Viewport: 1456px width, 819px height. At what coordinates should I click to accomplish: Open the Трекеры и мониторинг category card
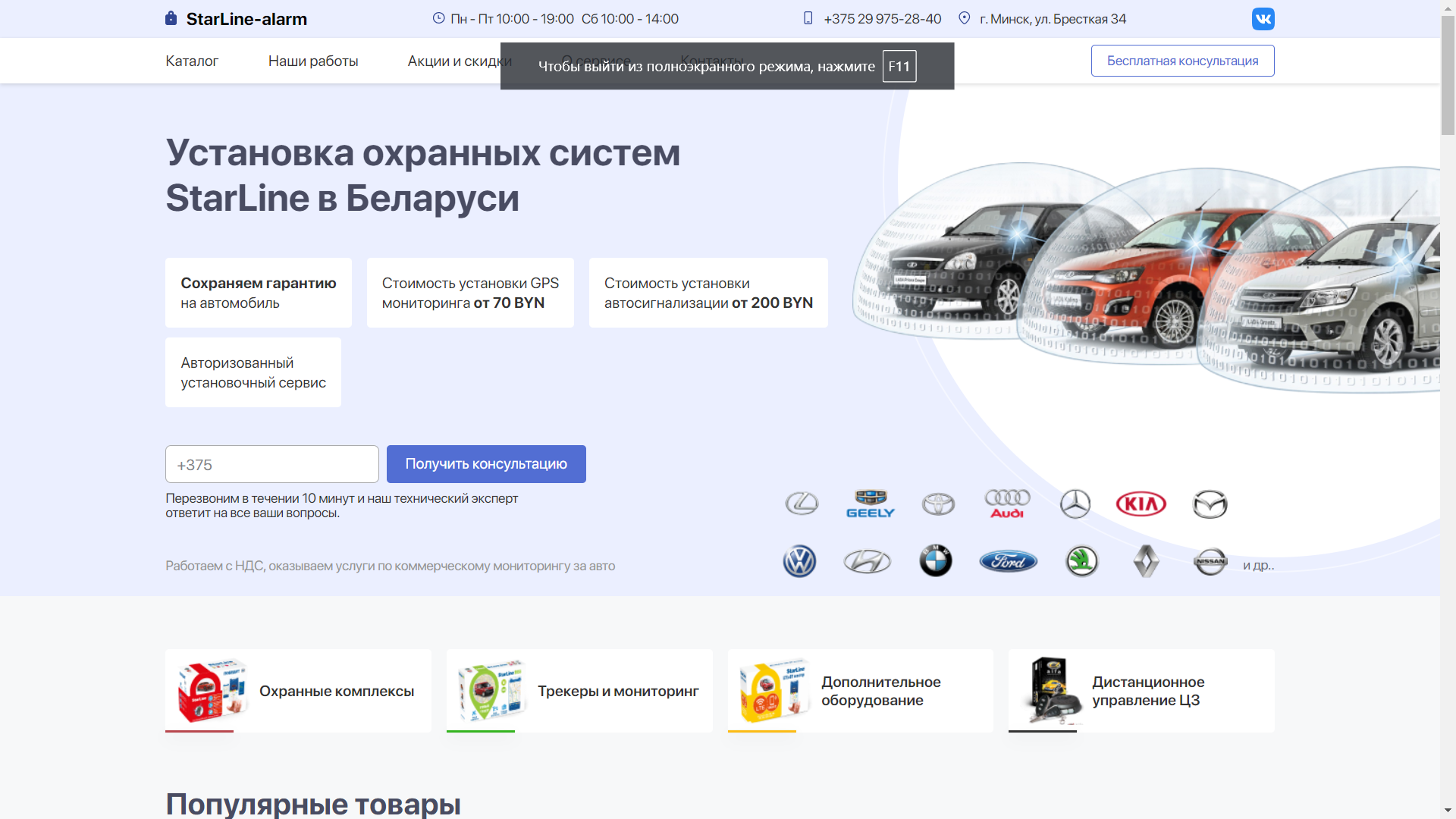(x=579, y=691)
